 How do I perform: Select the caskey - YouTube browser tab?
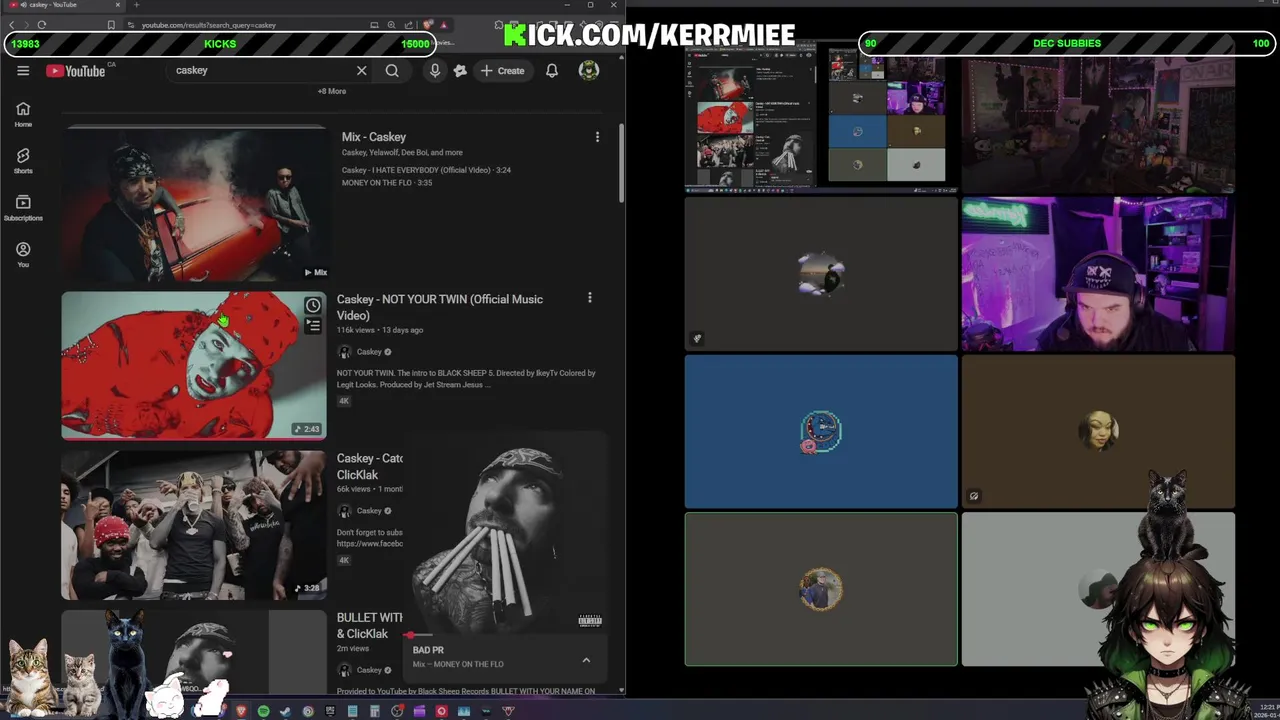pos(62,5)
